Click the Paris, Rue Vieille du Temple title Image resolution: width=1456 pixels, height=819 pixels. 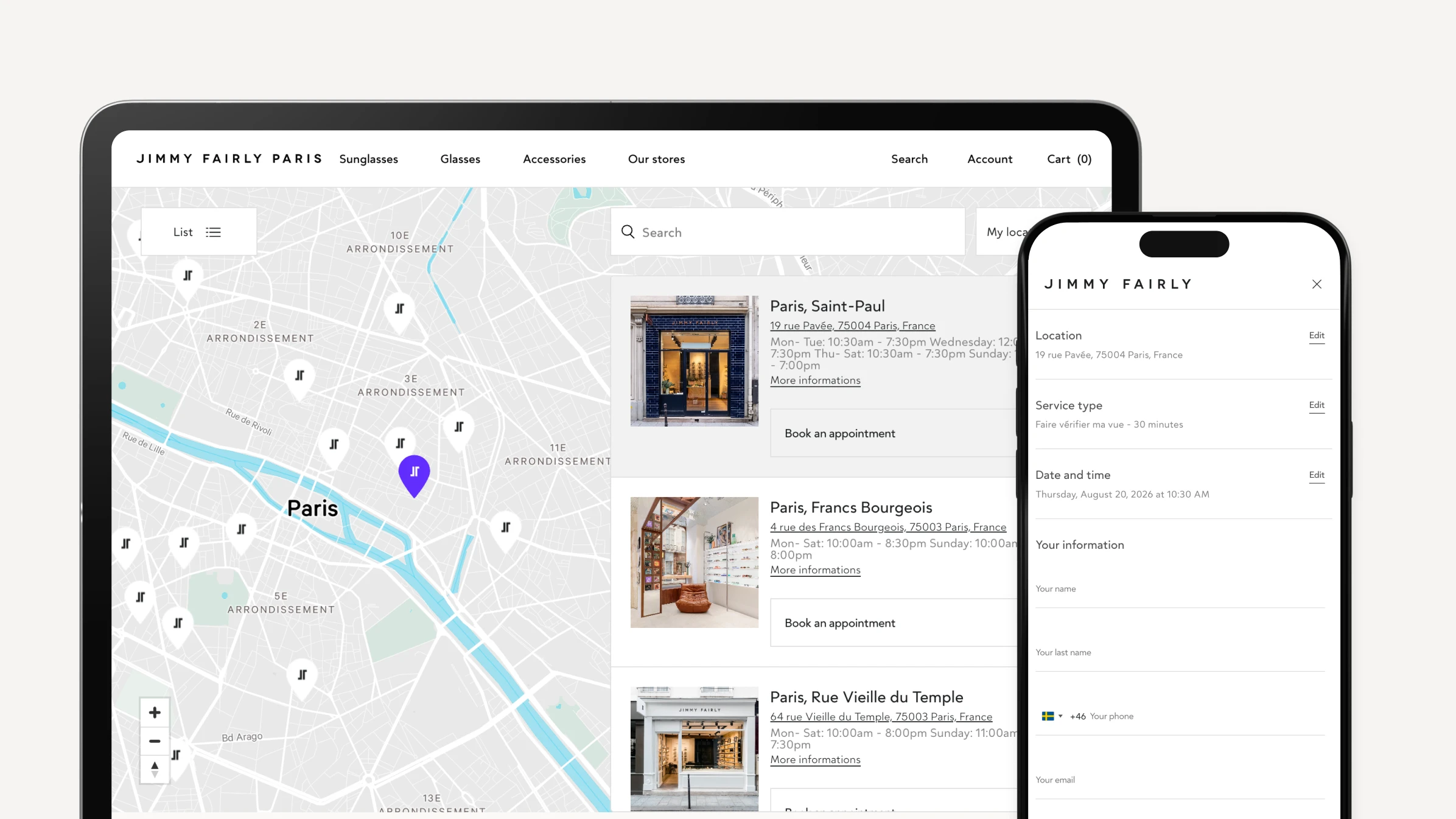[x=867, y=697]
